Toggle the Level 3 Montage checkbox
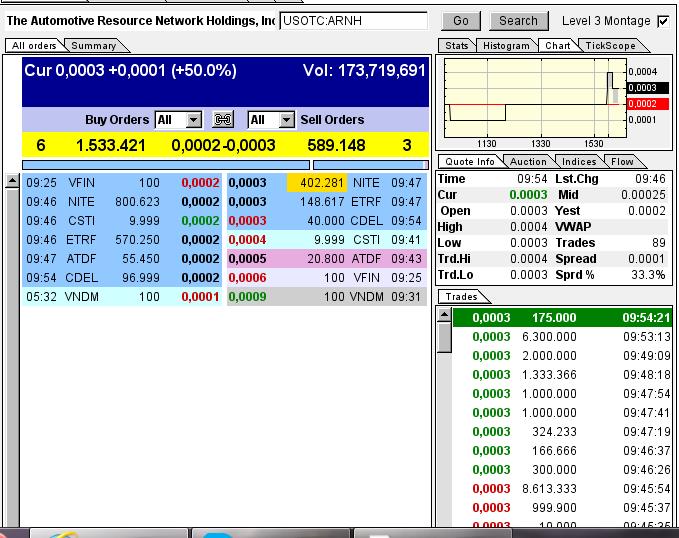 663,21
